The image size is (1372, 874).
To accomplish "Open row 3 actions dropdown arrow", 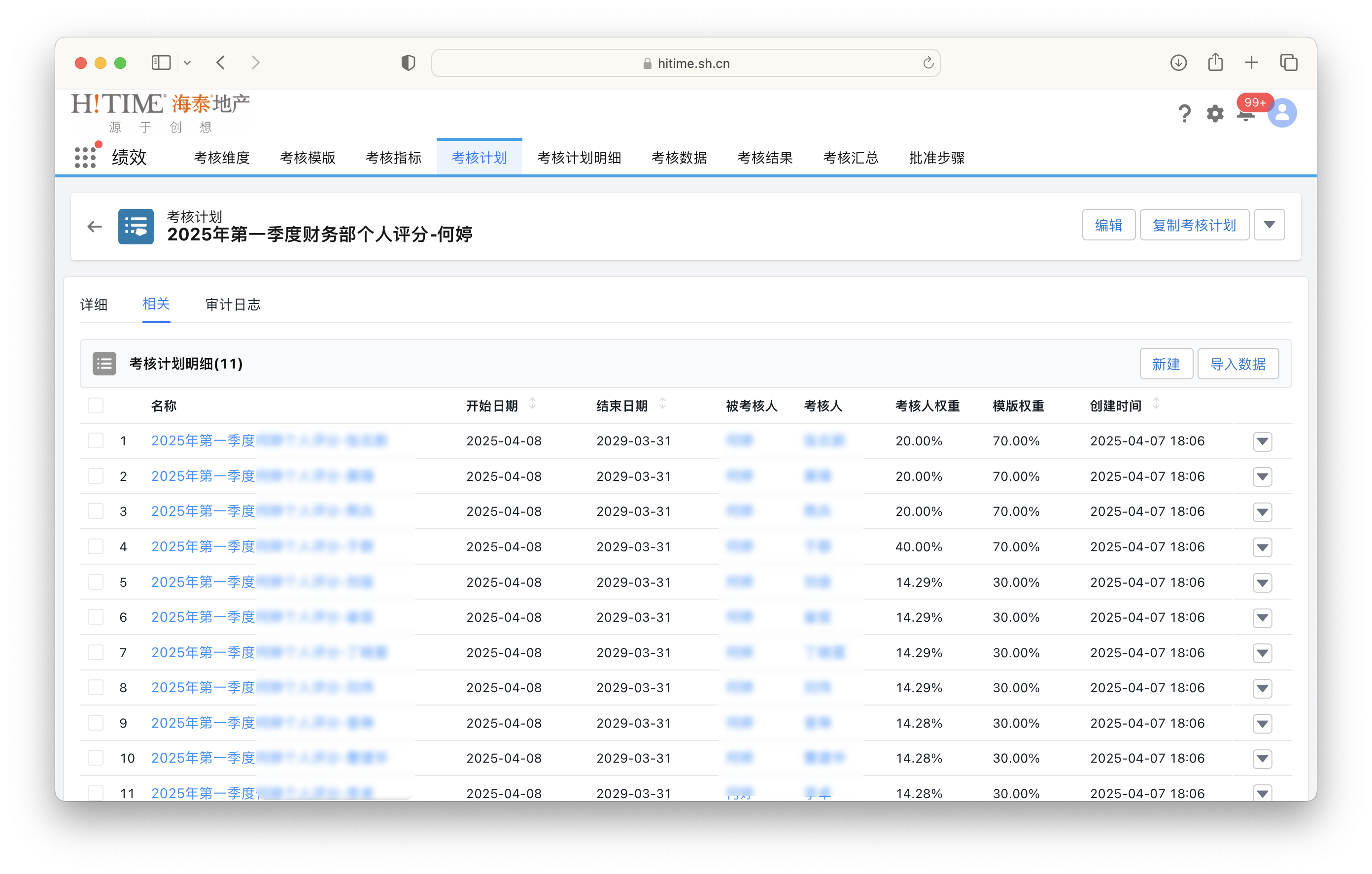I will (1262, 511).
